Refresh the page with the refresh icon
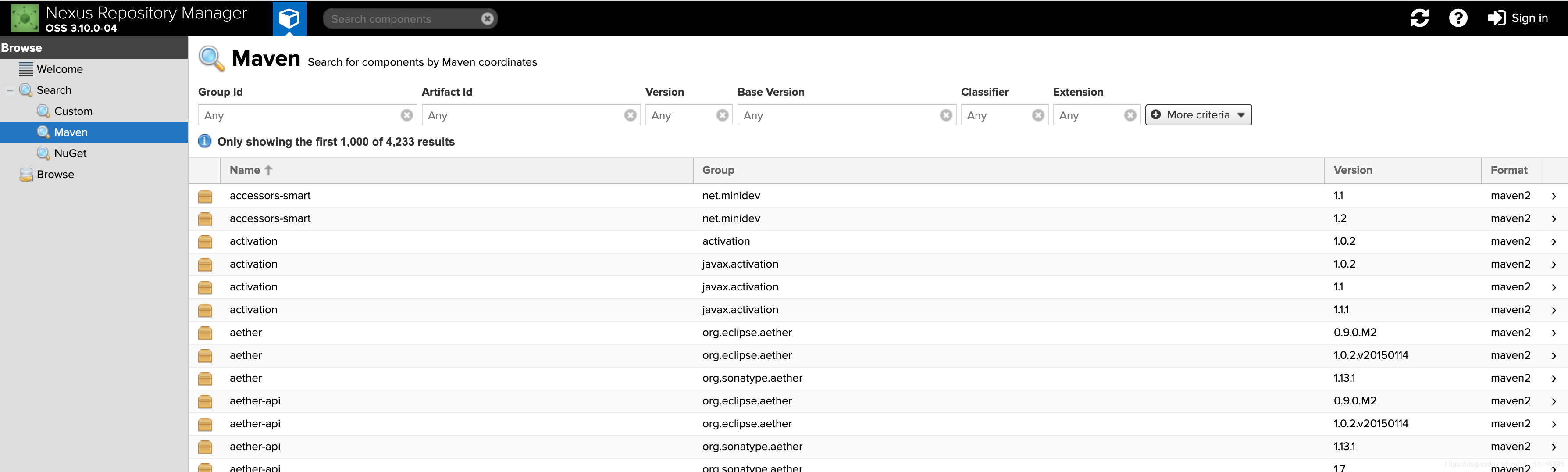Image resolution: width=1568 pixels, height=472 pixels. click(x=1419, y=18)
